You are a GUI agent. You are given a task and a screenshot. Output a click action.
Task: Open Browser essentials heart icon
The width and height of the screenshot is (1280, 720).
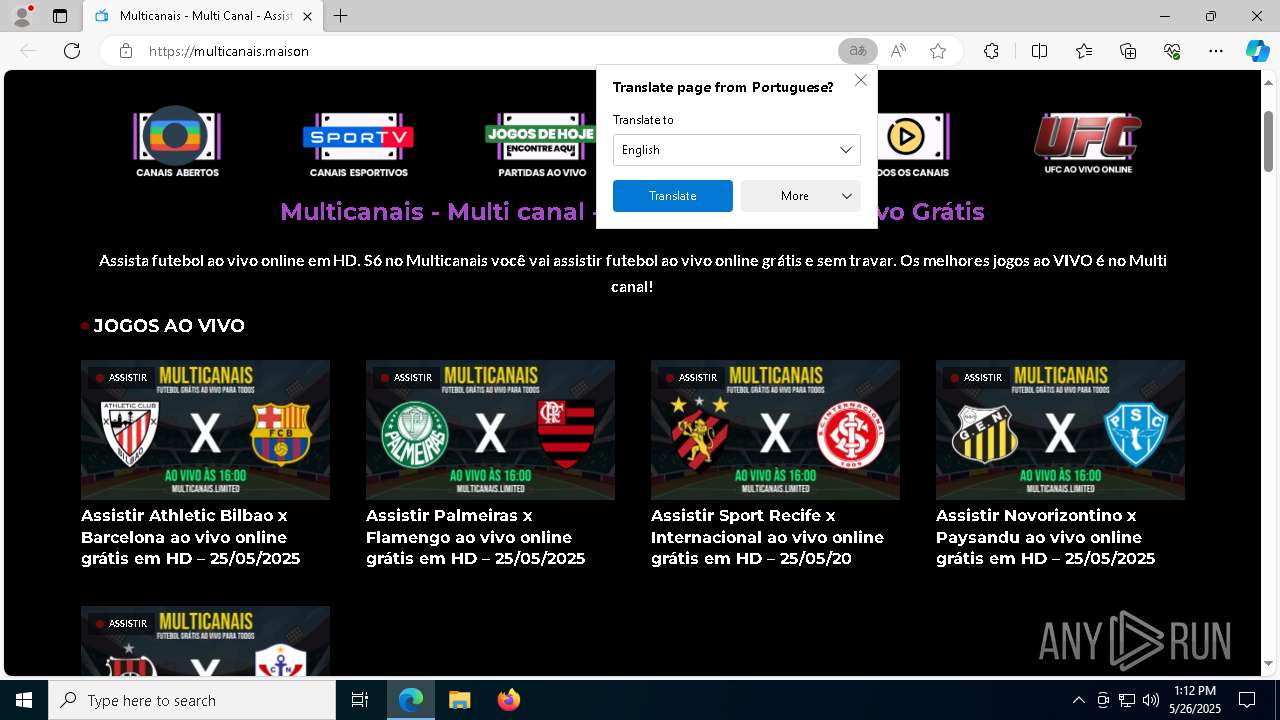[x=1172, y=51]
